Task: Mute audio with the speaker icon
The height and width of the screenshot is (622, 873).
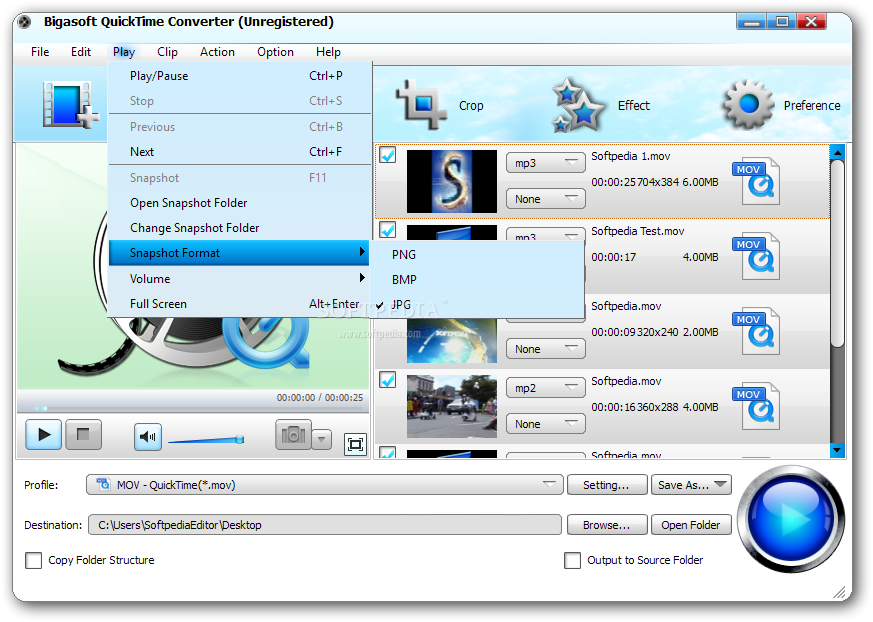Action: 148,437
